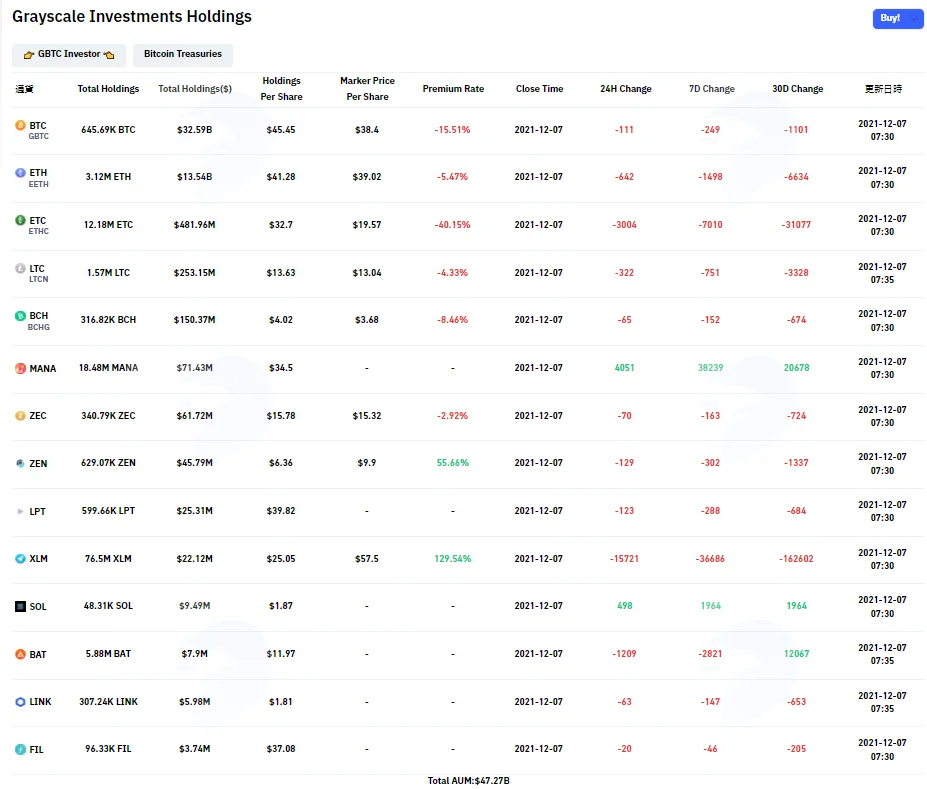Open the GBTC Investor tab
The height and width of the screenshot is (789, 927).
pyautogui.click(x=69, y=54)
